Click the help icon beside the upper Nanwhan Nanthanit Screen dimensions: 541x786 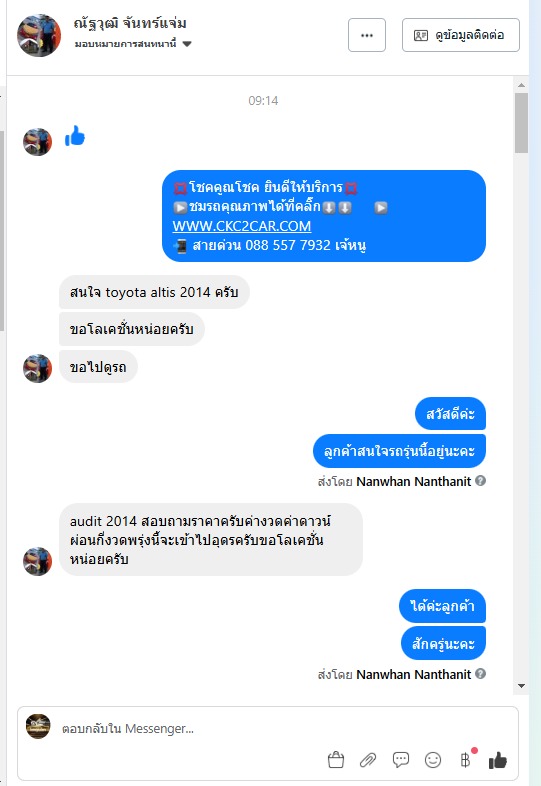coord(480,481)
